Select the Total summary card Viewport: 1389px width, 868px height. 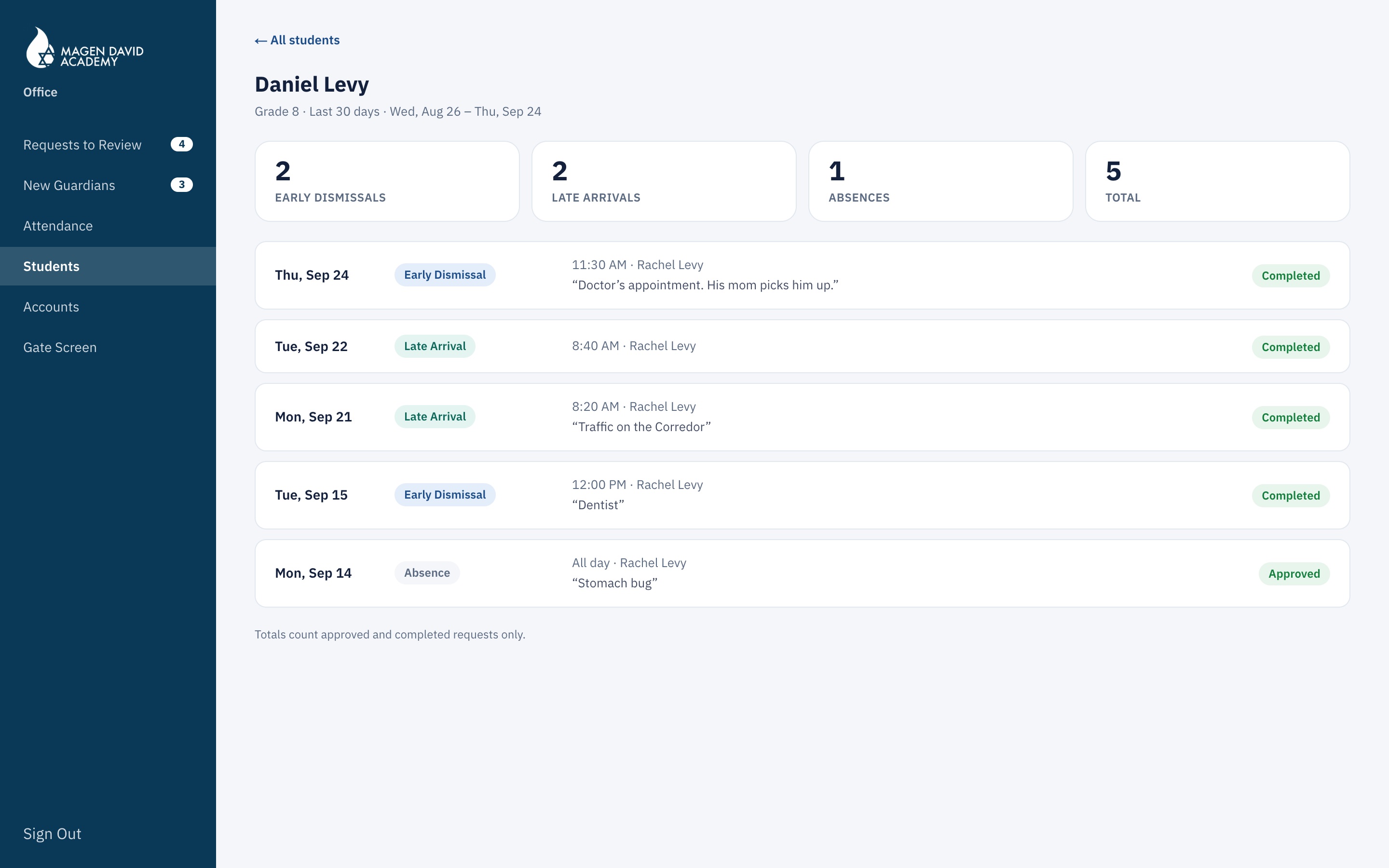[x=1217, y=181]
